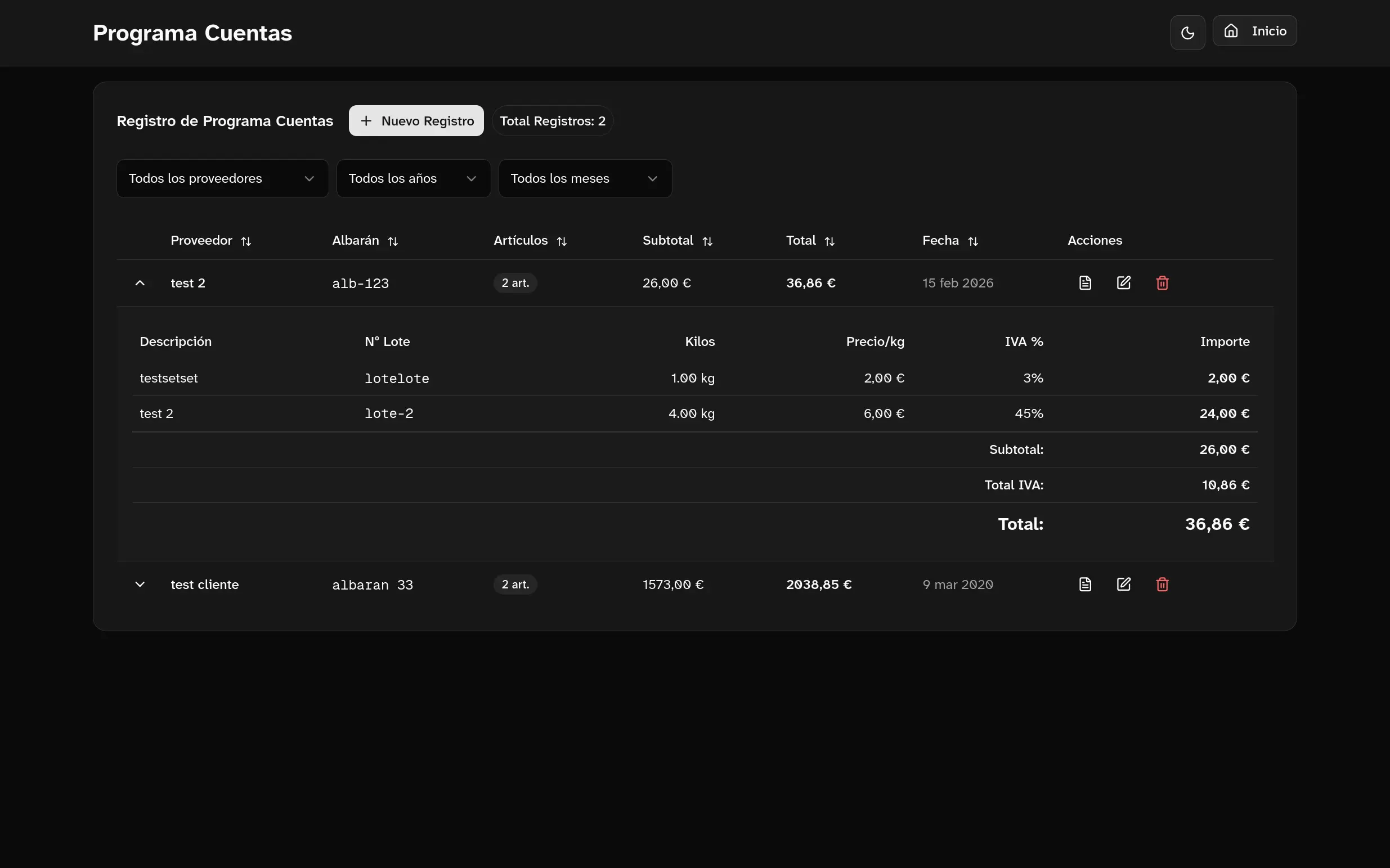
Task: Delete the alb-123 record
Action: point(1162,283)
